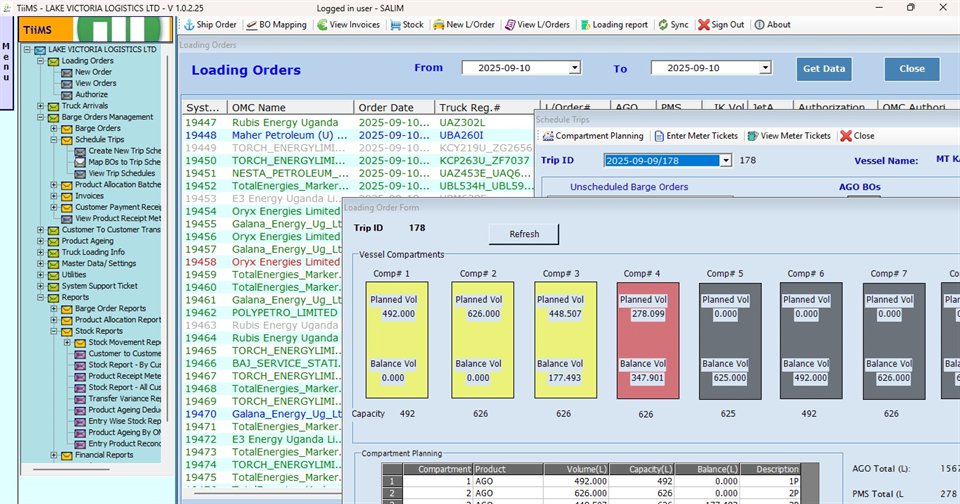This screenshot has width=960, height=504.
Task: Open the BO Mapping toolbar item
Action: [x=276, y=24]
